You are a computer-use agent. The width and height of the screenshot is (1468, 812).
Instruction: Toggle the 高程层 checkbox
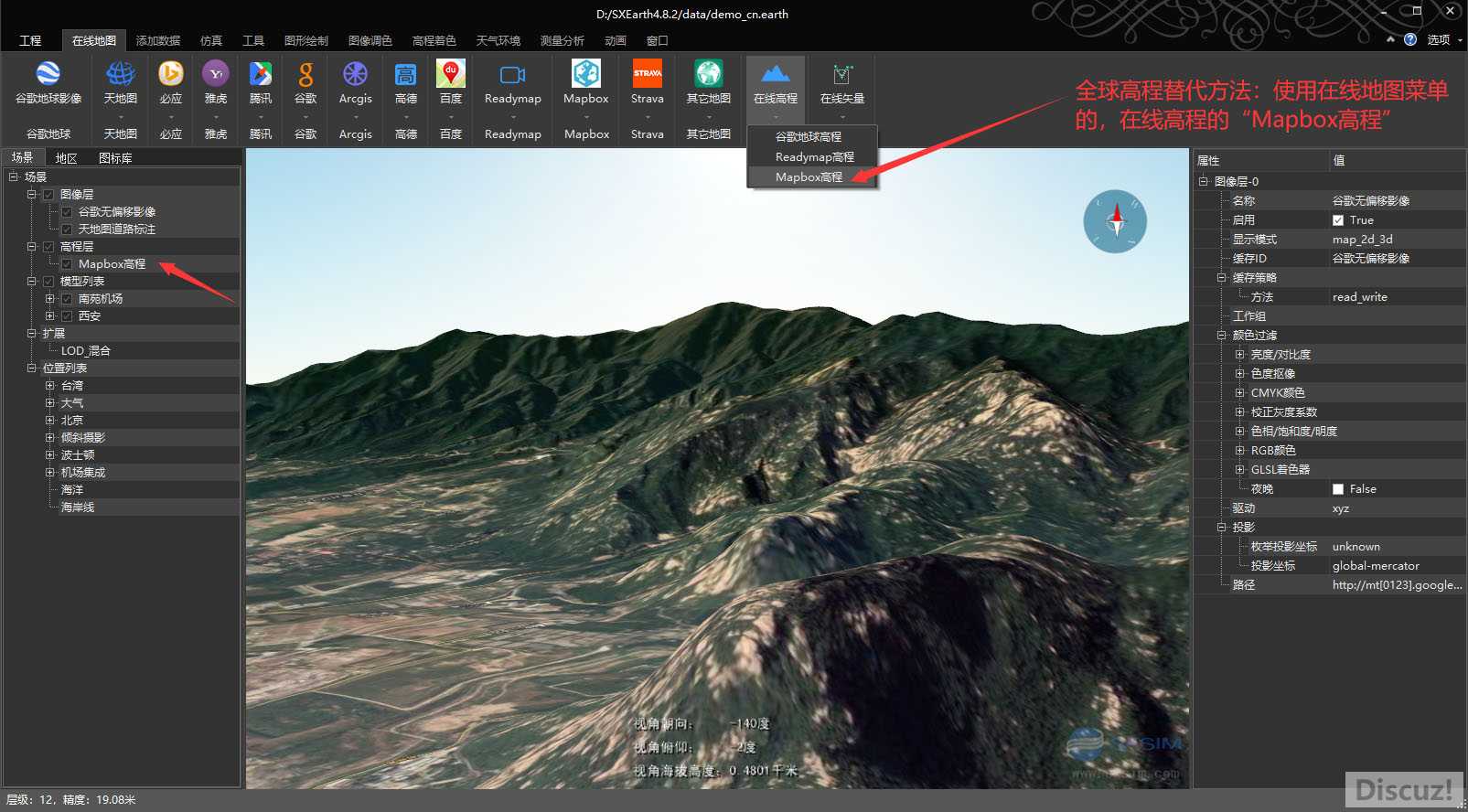48,247
